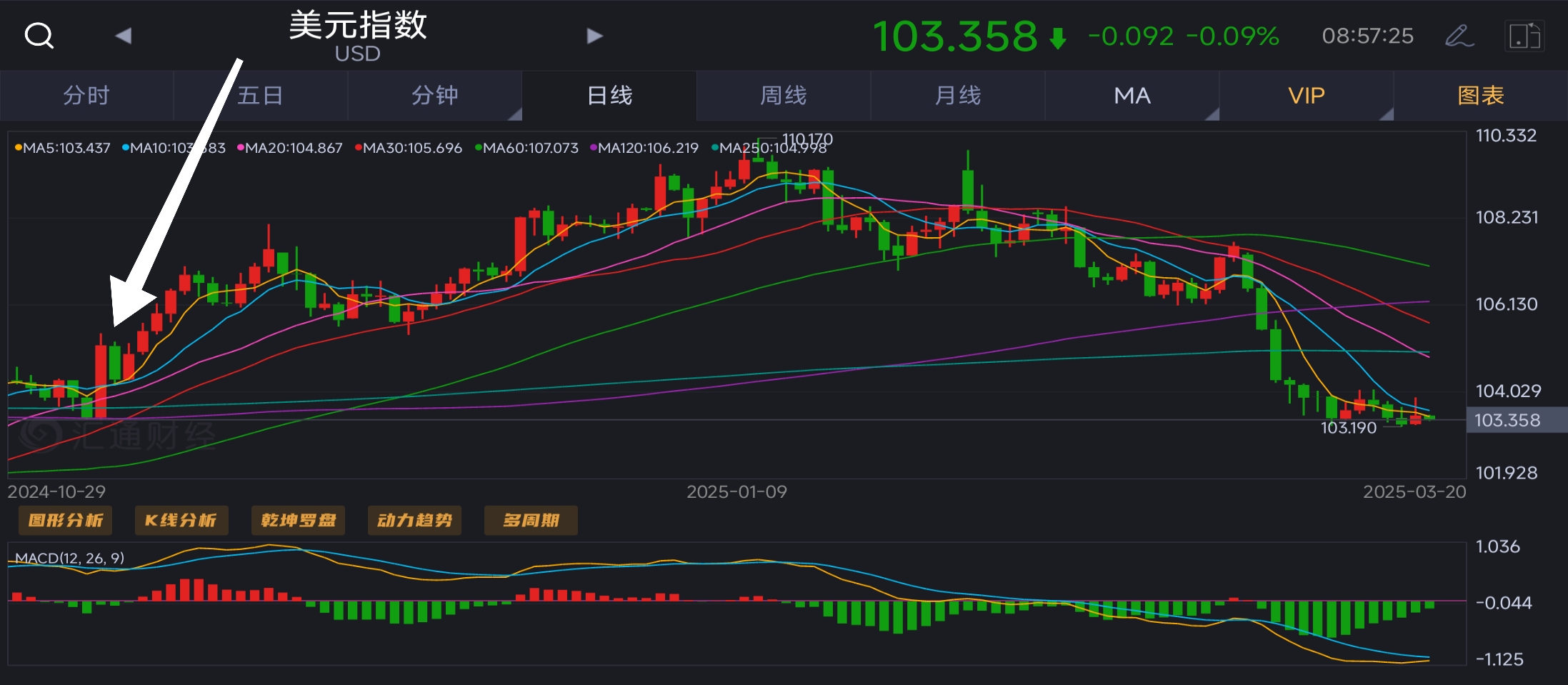Toggle the MA5 moving average line
This screenshot has width=1568, height=685.
[x=63, y=147]
